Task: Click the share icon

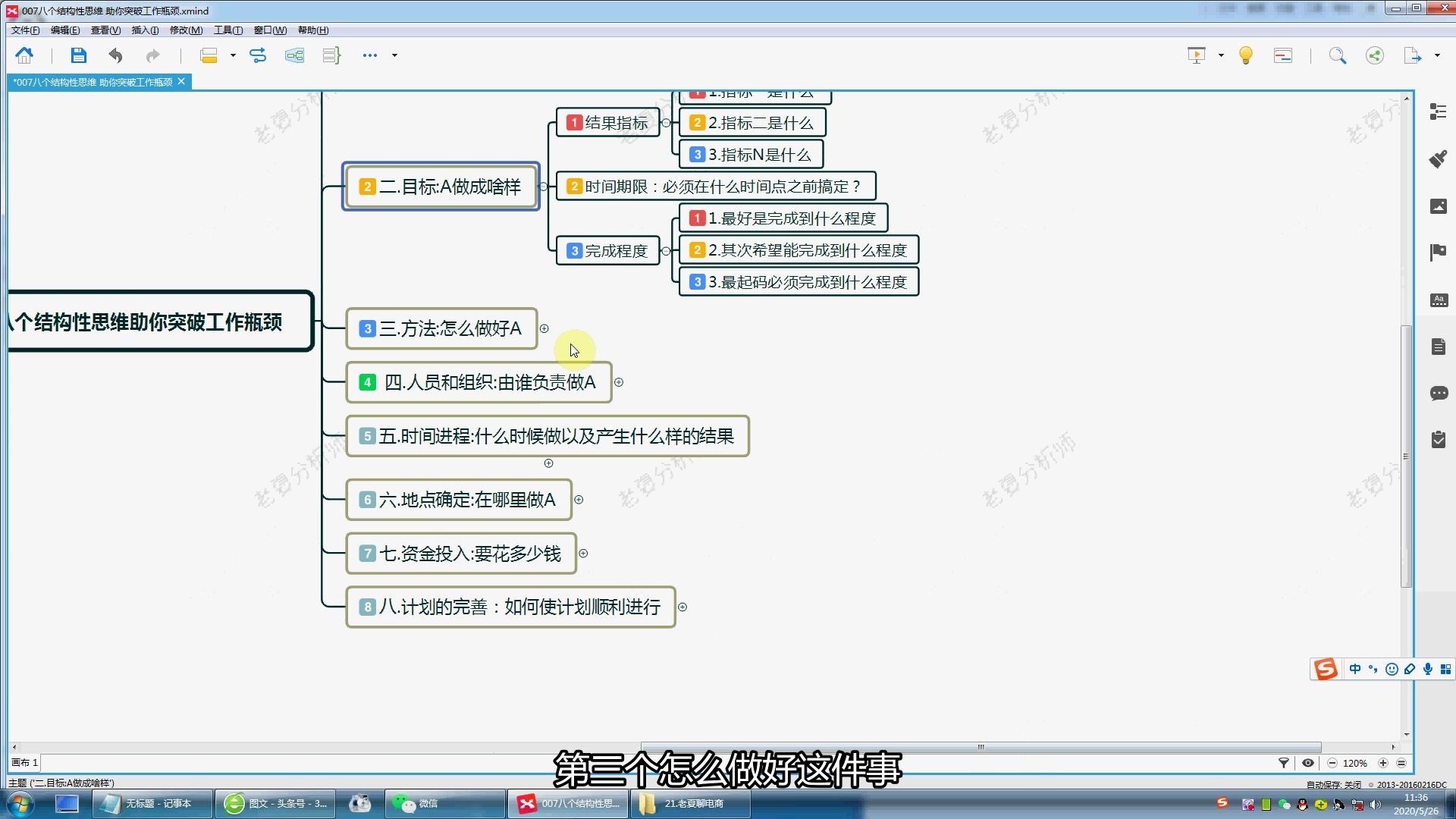Action: [x=1375, y=55]
